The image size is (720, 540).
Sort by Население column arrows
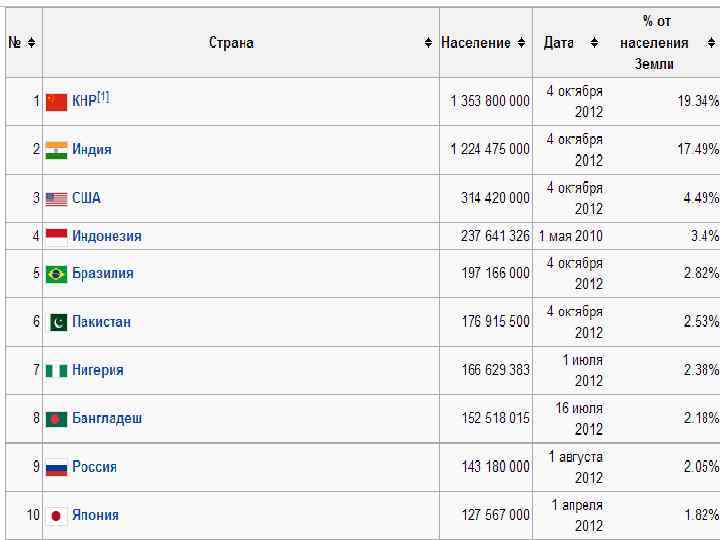[521, 43]
